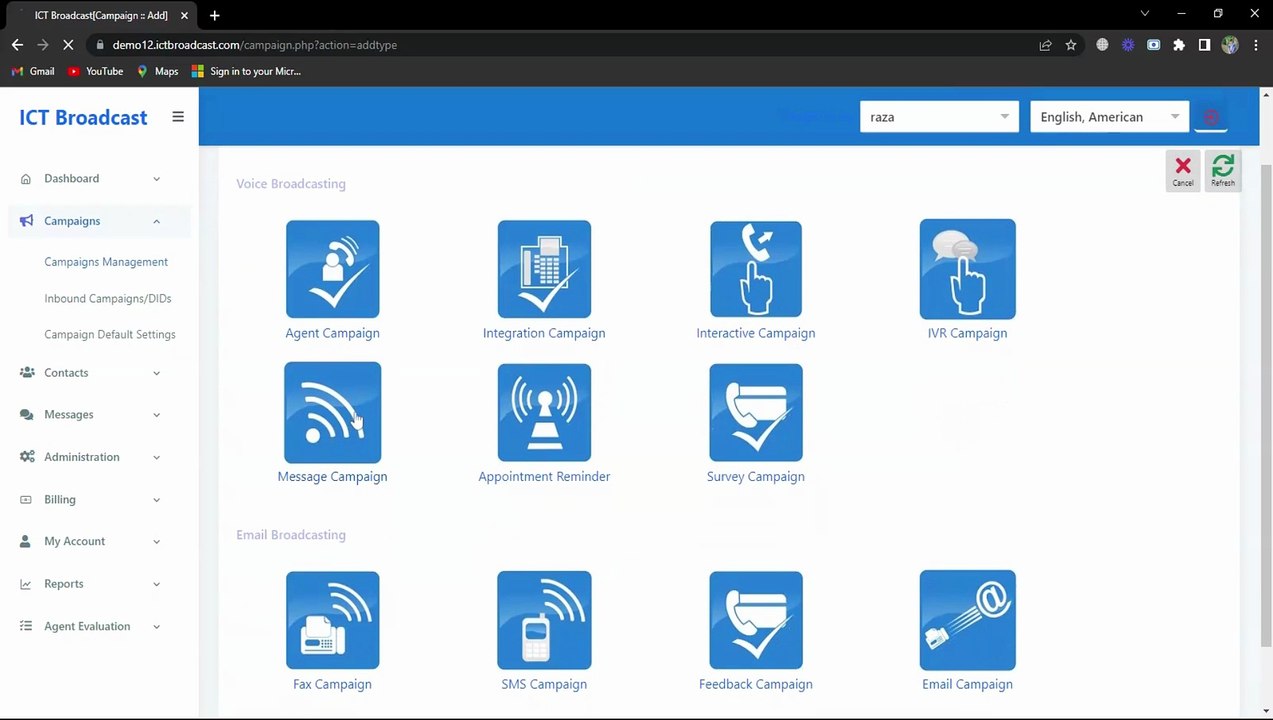Click the Email Campaign text label
The image size is (1273, 720).
[967, 685]
